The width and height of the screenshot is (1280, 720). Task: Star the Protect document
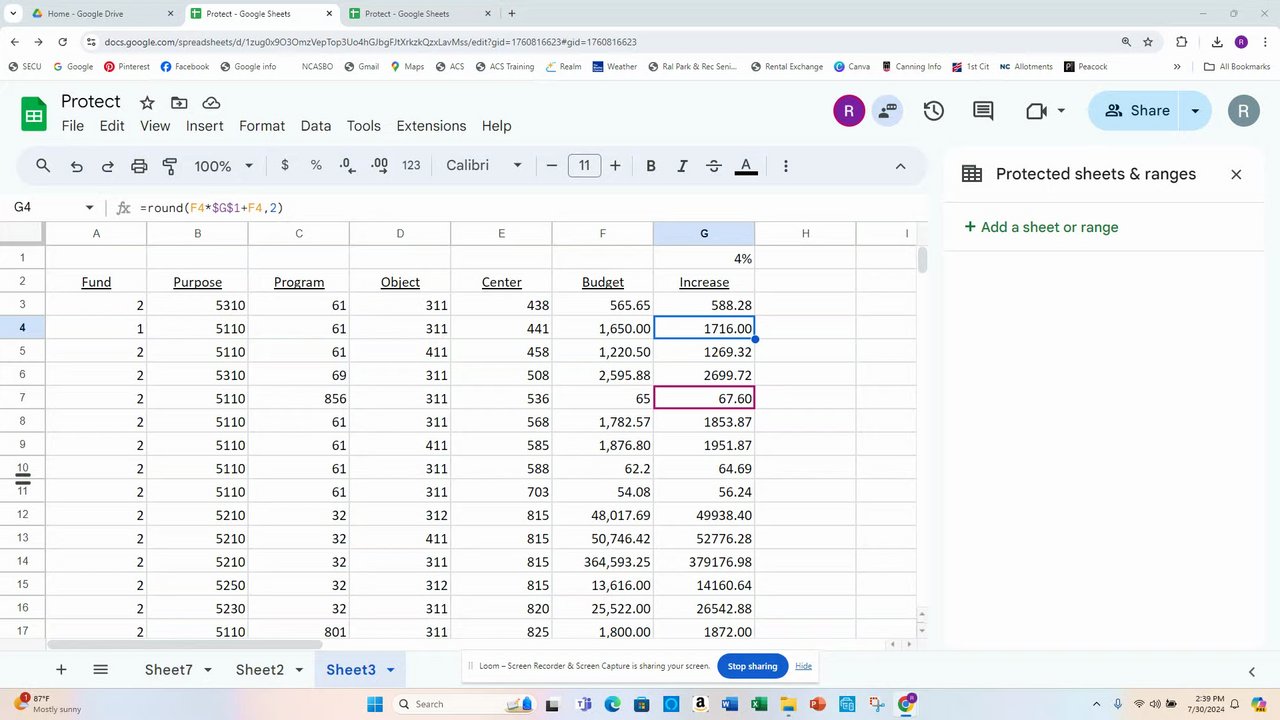pyautogui.click(x=147, y=103)
